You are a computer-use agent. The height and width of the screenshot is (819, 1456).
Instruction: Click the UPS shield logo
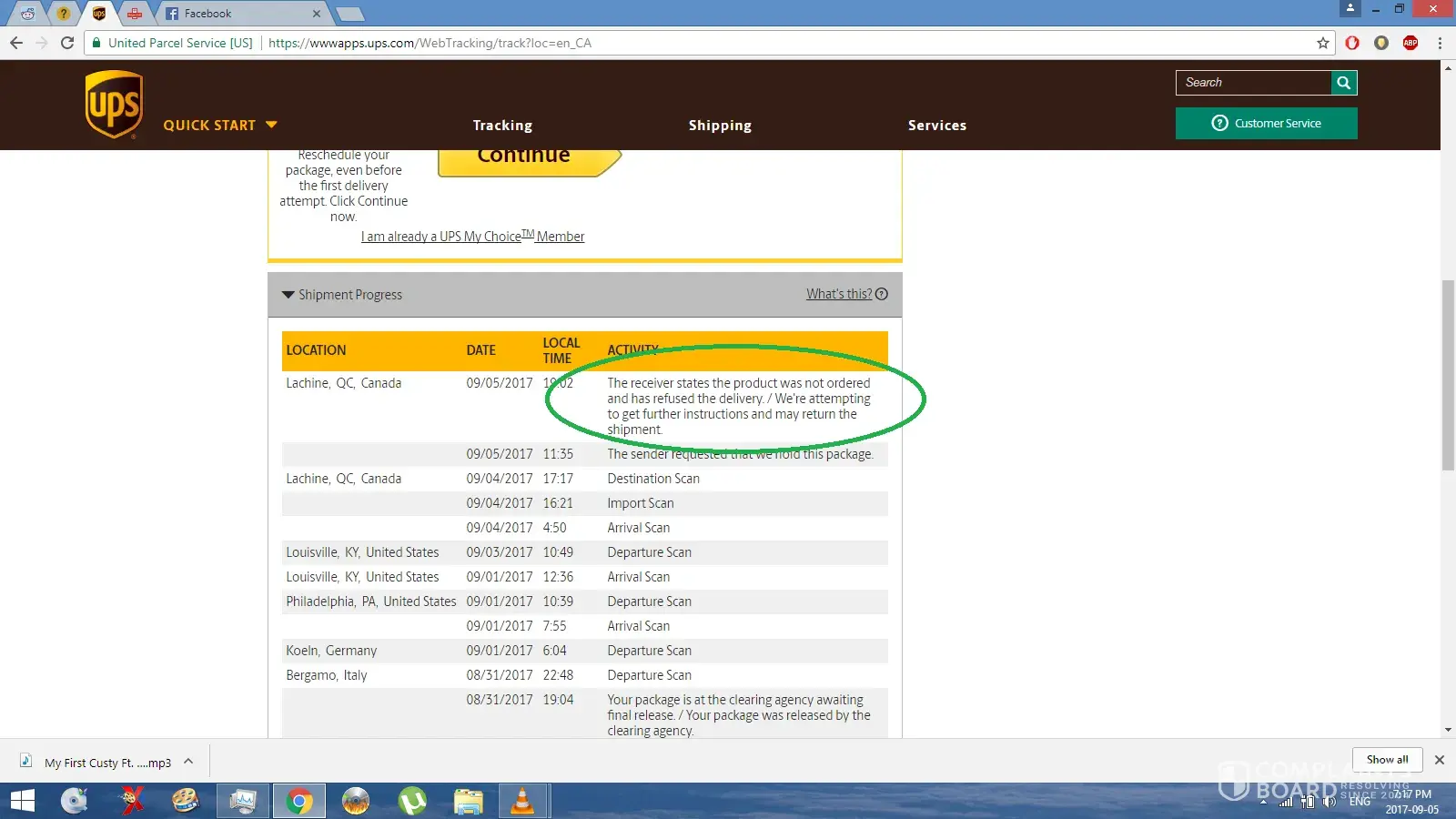tap(114, 105)
